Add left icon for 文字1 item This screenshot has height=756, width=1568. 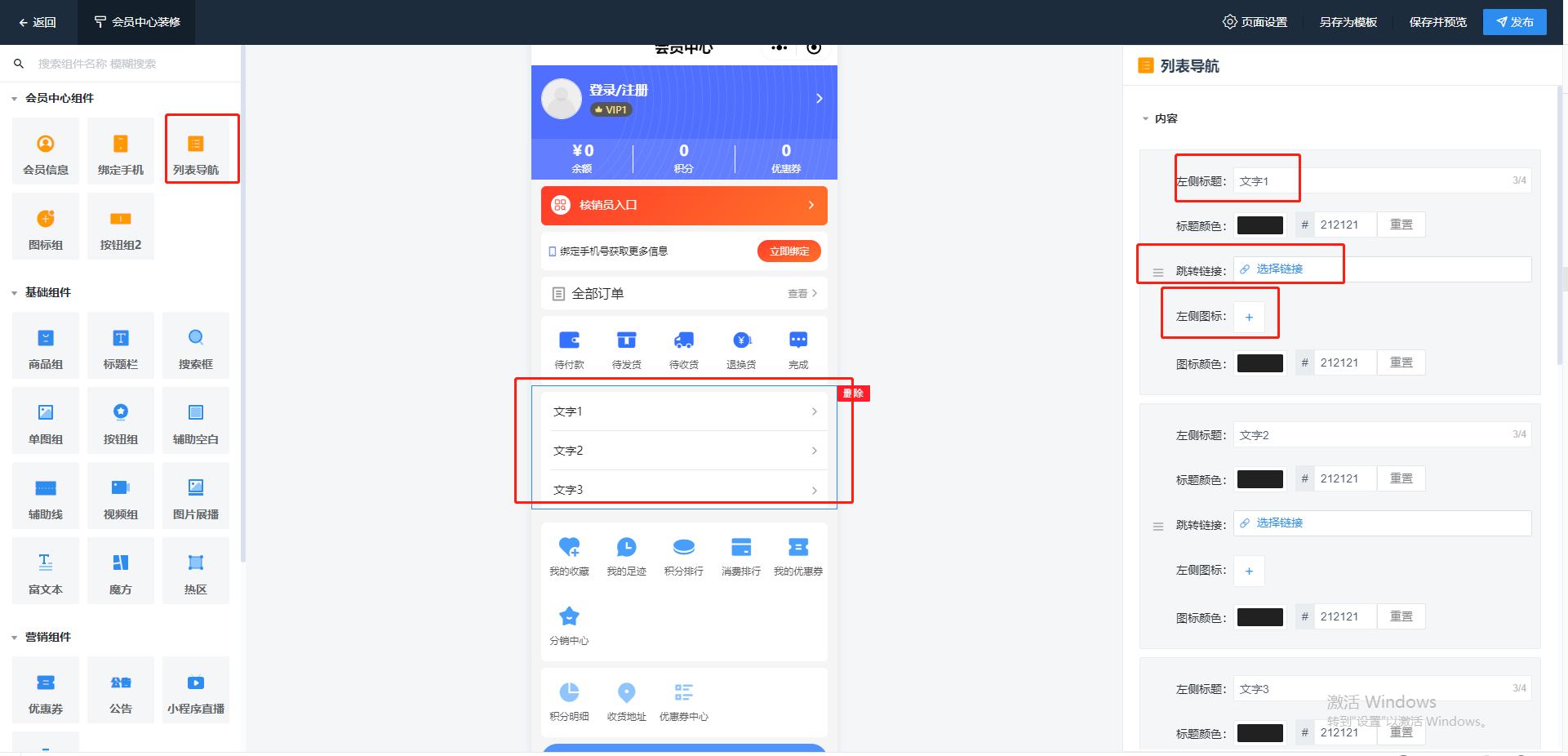pos(1249,317)
